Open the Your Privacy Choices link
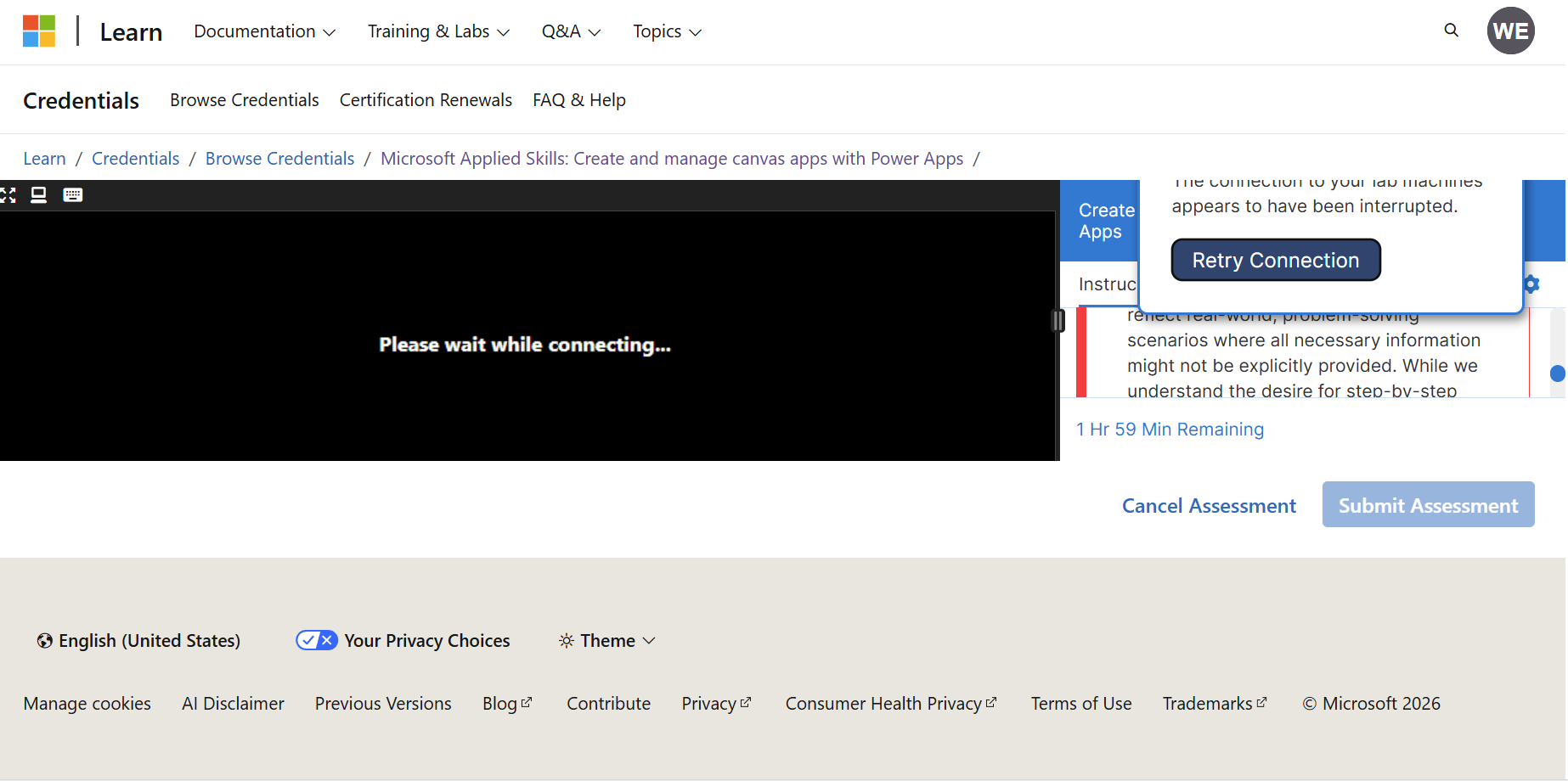 (427, 641)
